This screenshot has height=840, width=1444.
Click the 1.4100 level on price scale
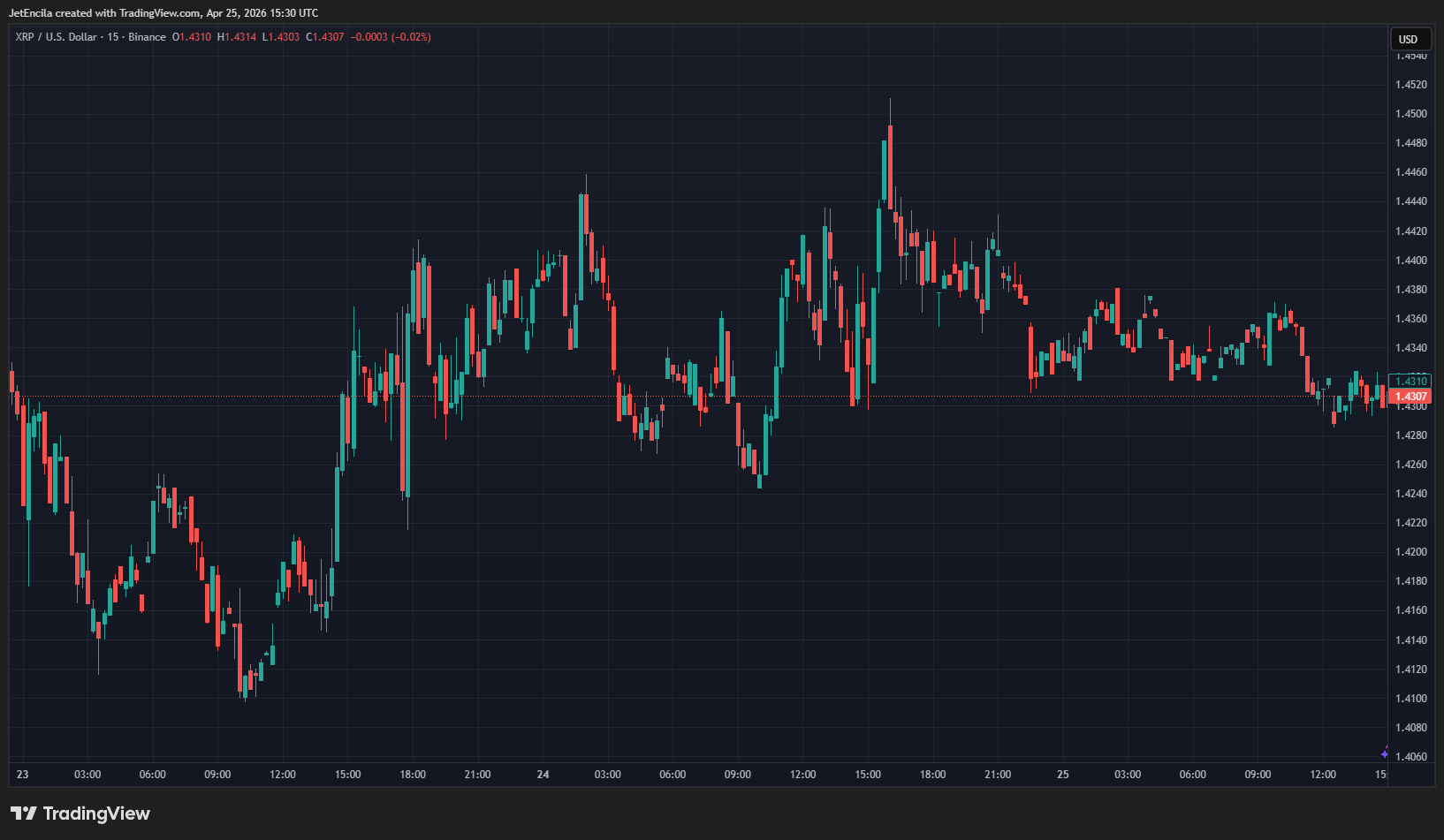click(x=1410, y=699)
